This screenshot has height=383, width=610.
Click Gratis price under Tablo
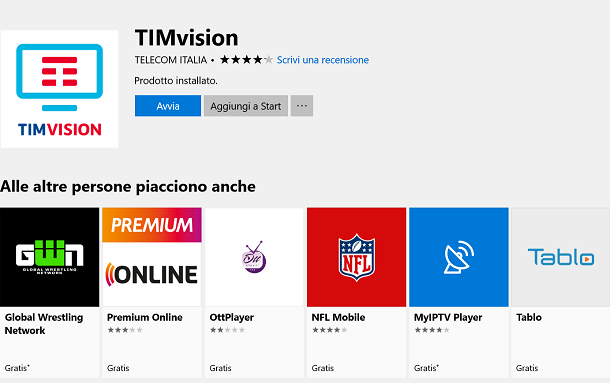click(527, 368)
